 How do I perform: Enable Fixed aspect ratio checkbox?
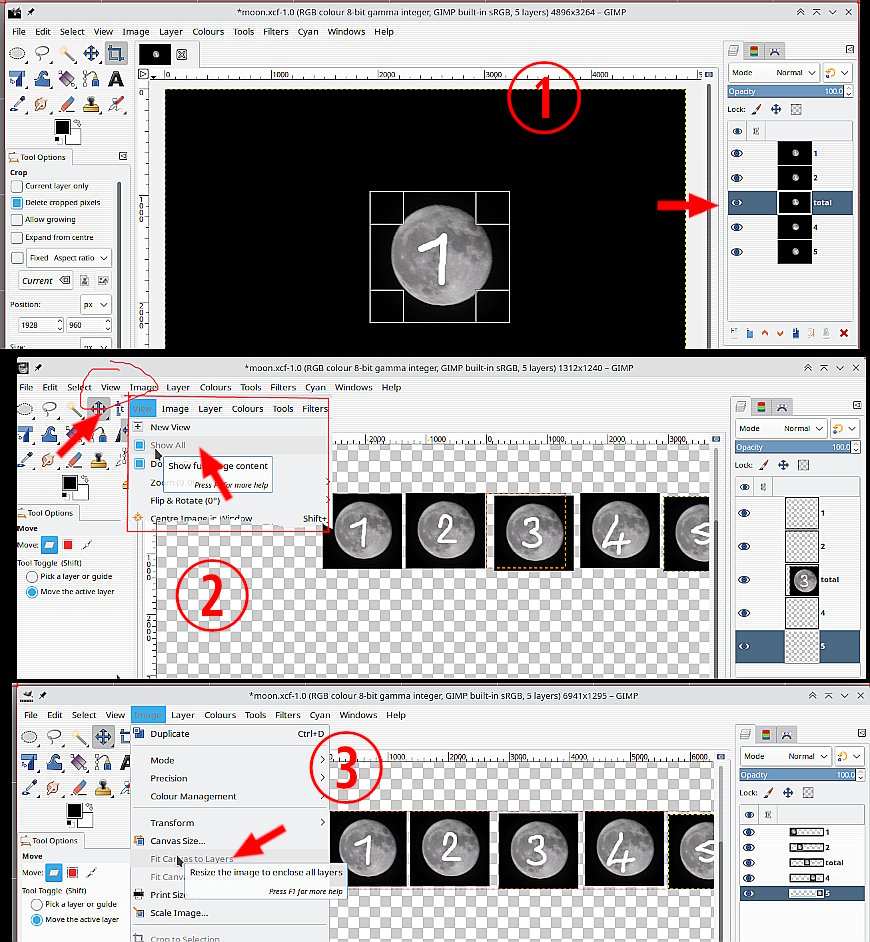(17, 258)
